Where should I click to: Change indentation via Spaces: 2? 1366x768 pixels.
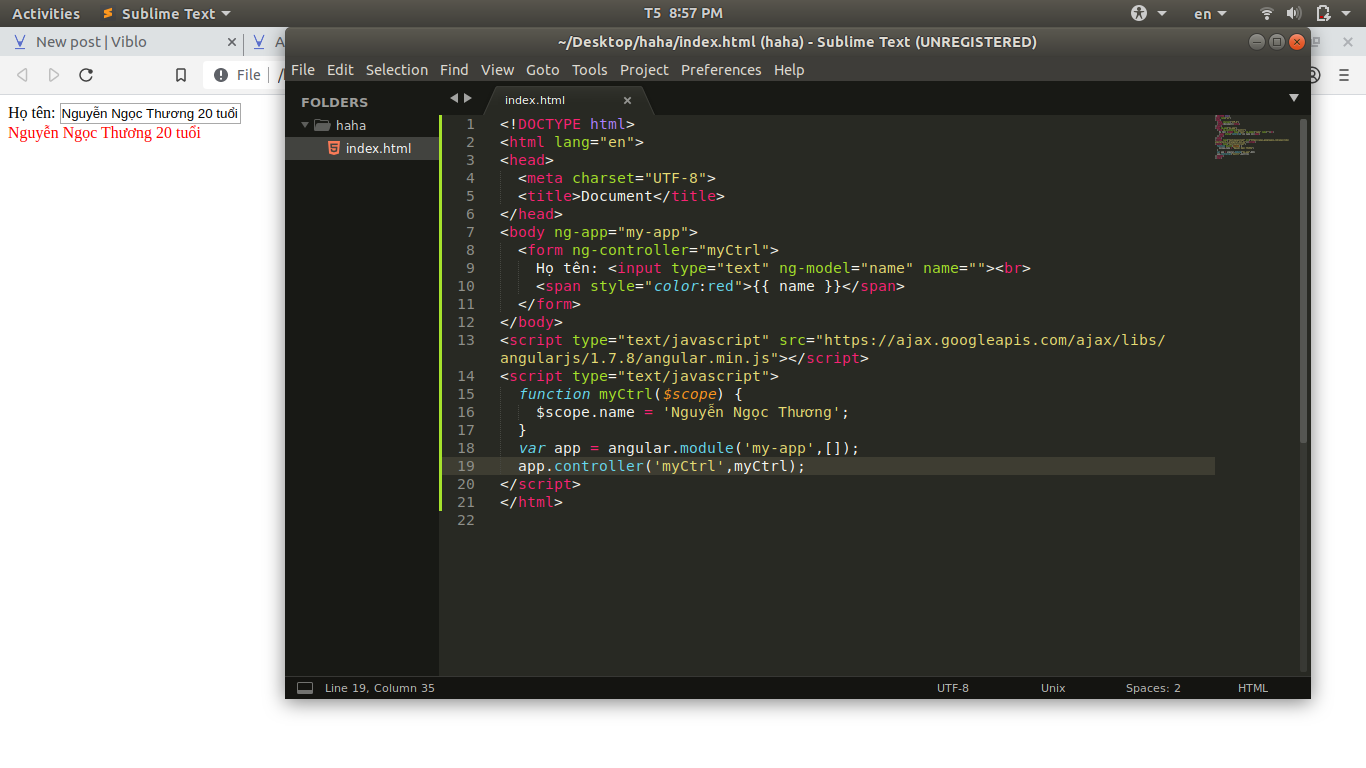pos(1153,688)
